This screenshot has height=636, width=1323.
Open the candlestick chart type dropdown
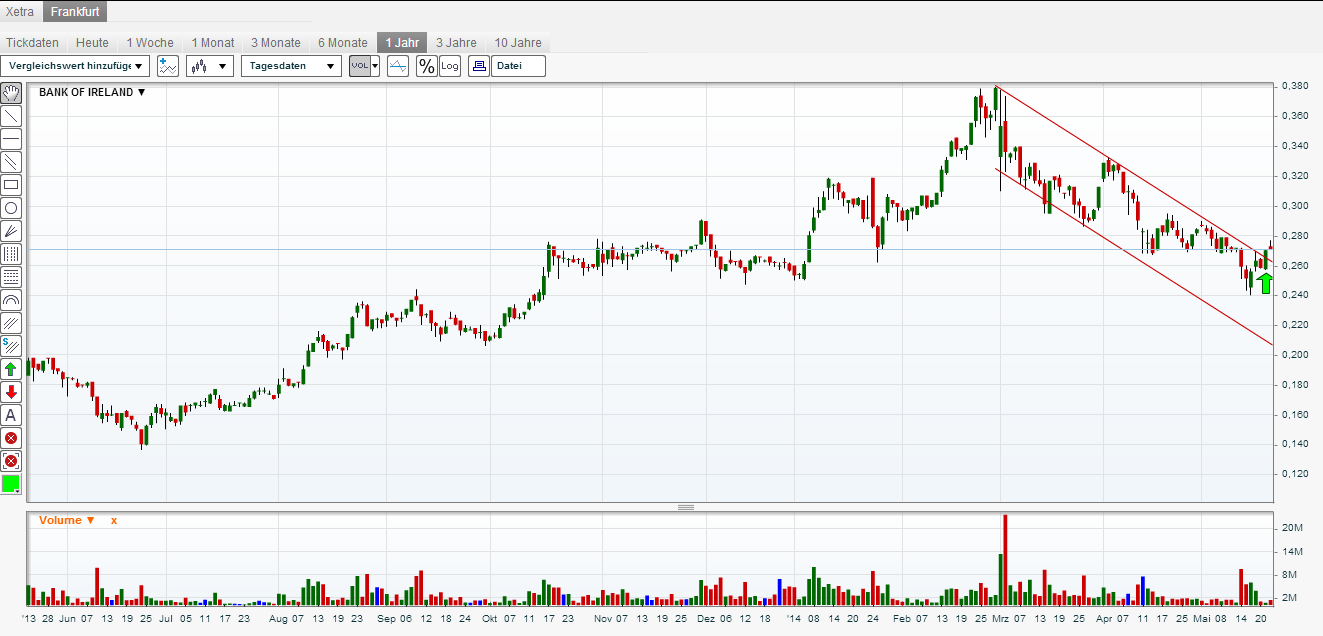210,66
